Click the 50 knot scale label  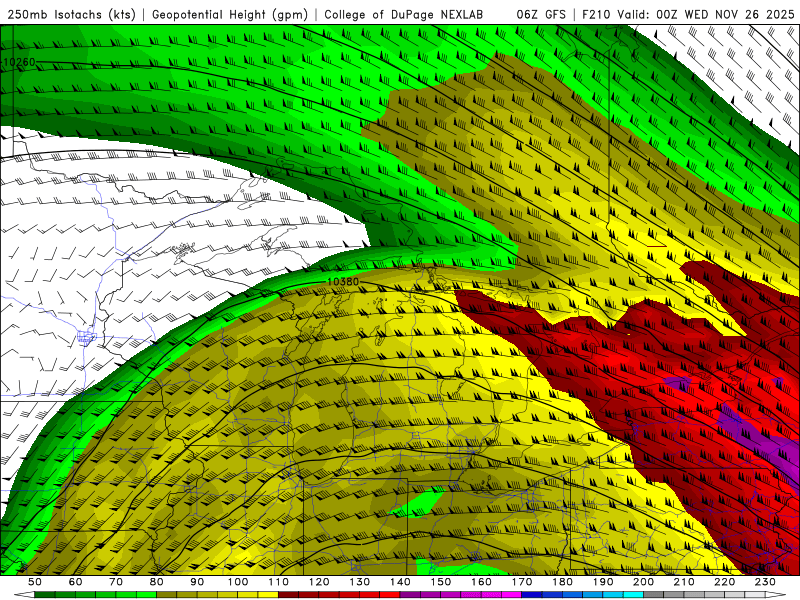pyautogui.click(x=35, y=582)
